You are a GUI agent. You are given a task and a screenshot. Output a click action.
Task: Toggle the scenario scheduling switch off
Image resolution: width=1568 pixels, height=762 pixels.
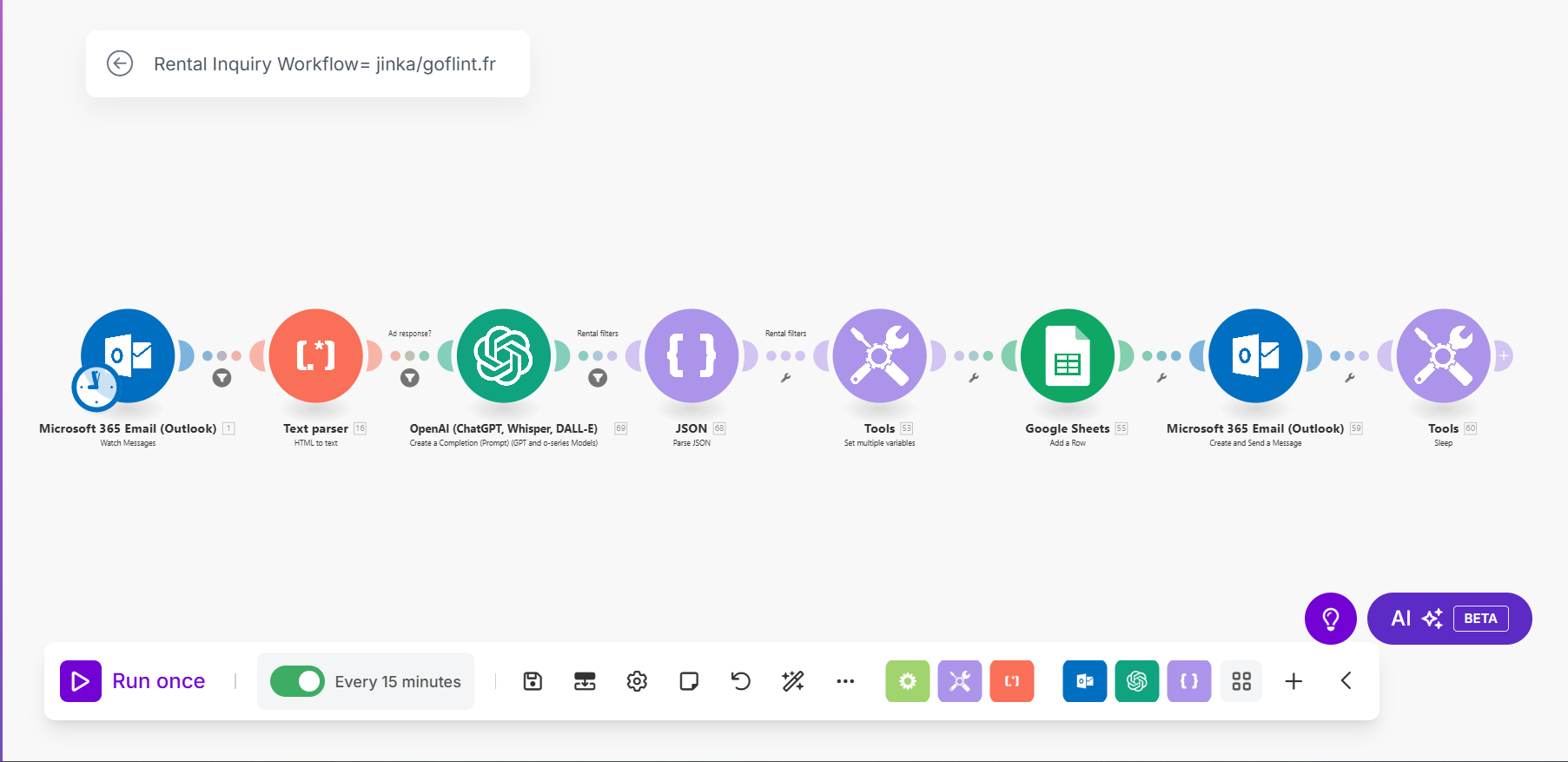(x=297, y=681)
